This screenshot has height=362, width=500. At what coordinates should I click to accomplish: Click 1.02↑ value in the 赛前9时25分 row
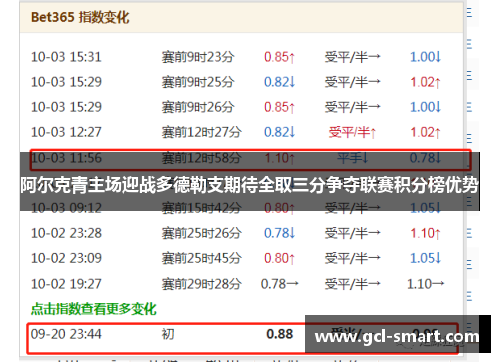click(425, 82)
